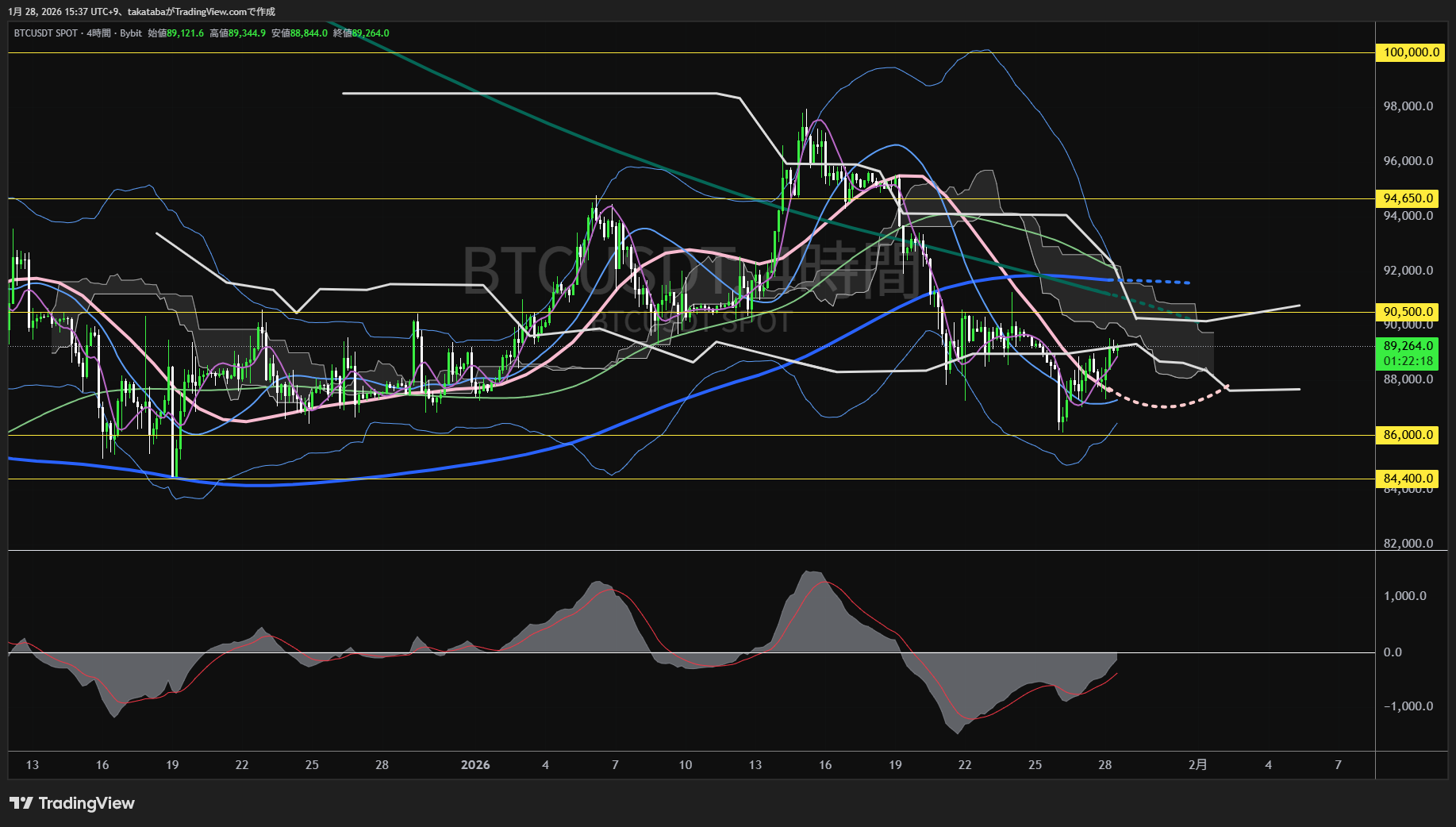Click the 2月 marker on time axis
Image resolution: width=1456 pixels, height=827 pixels.
pyautogui.click(x=1198, y=765)
